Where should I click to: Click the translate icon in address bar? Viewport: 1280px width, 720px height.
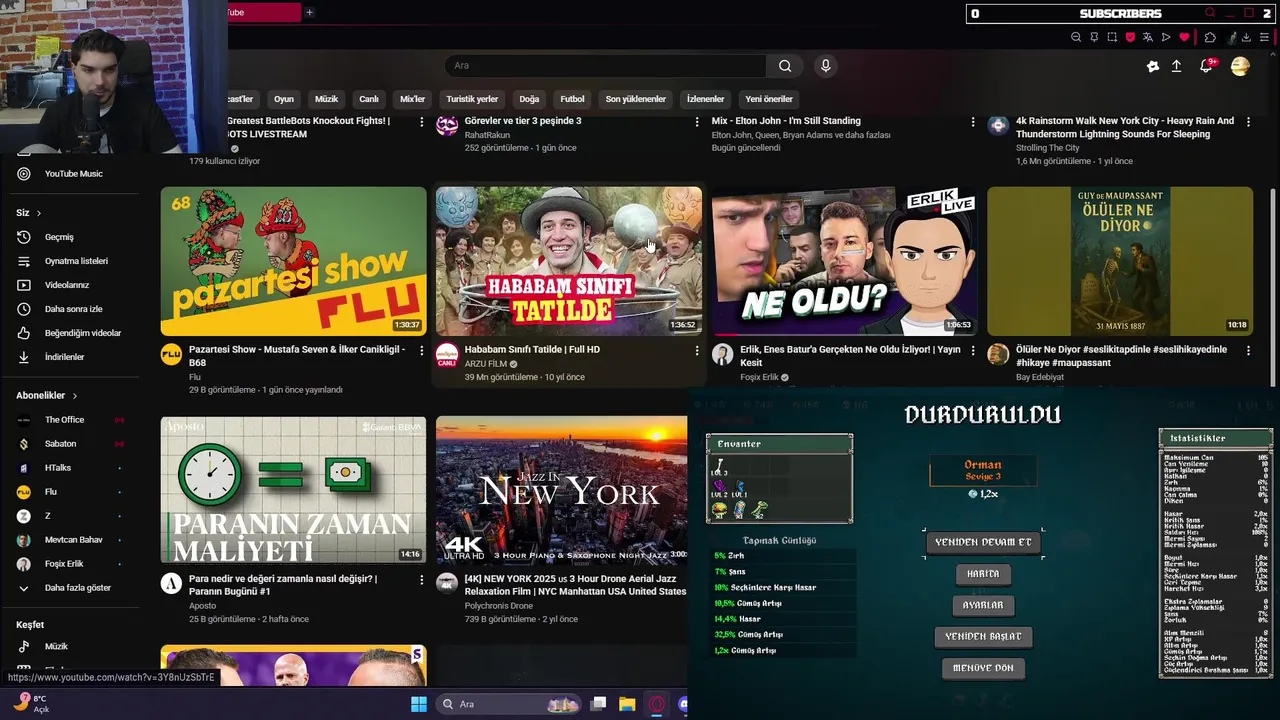click(x=1148, y=37)
